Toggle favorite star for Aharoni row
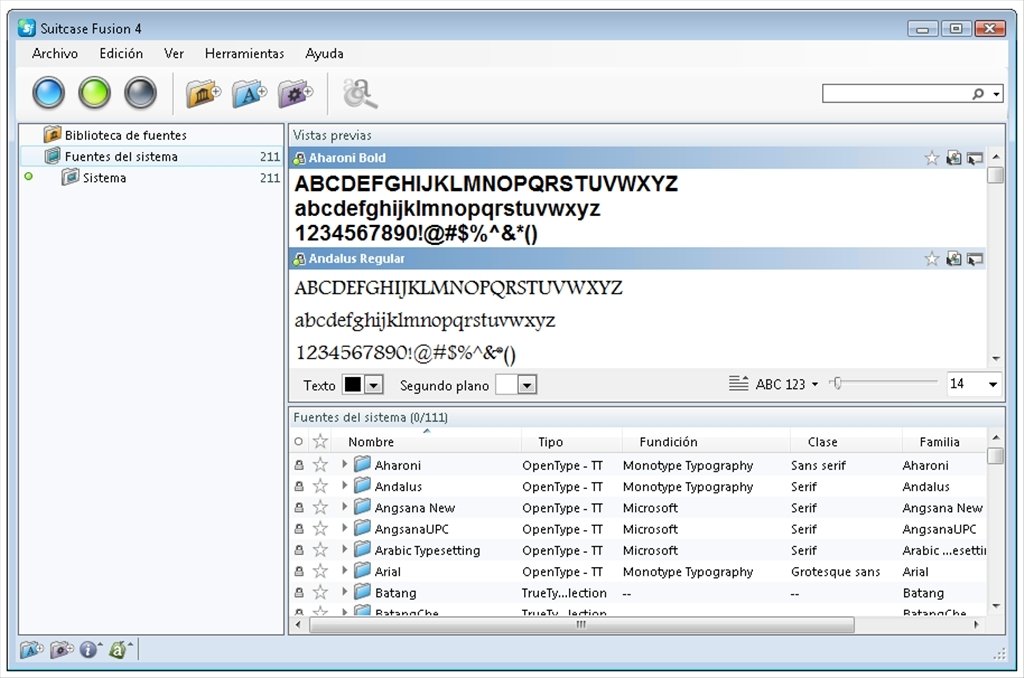Screen dimensions: 1024x678 click(x=320, y=465)
